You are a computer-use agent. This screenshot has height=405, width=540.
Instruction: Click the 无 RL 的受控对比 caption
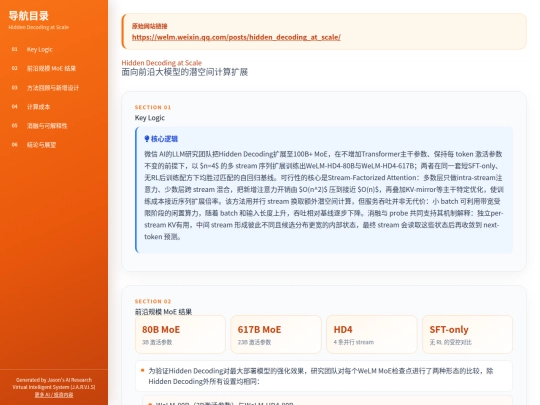[450, 342]
